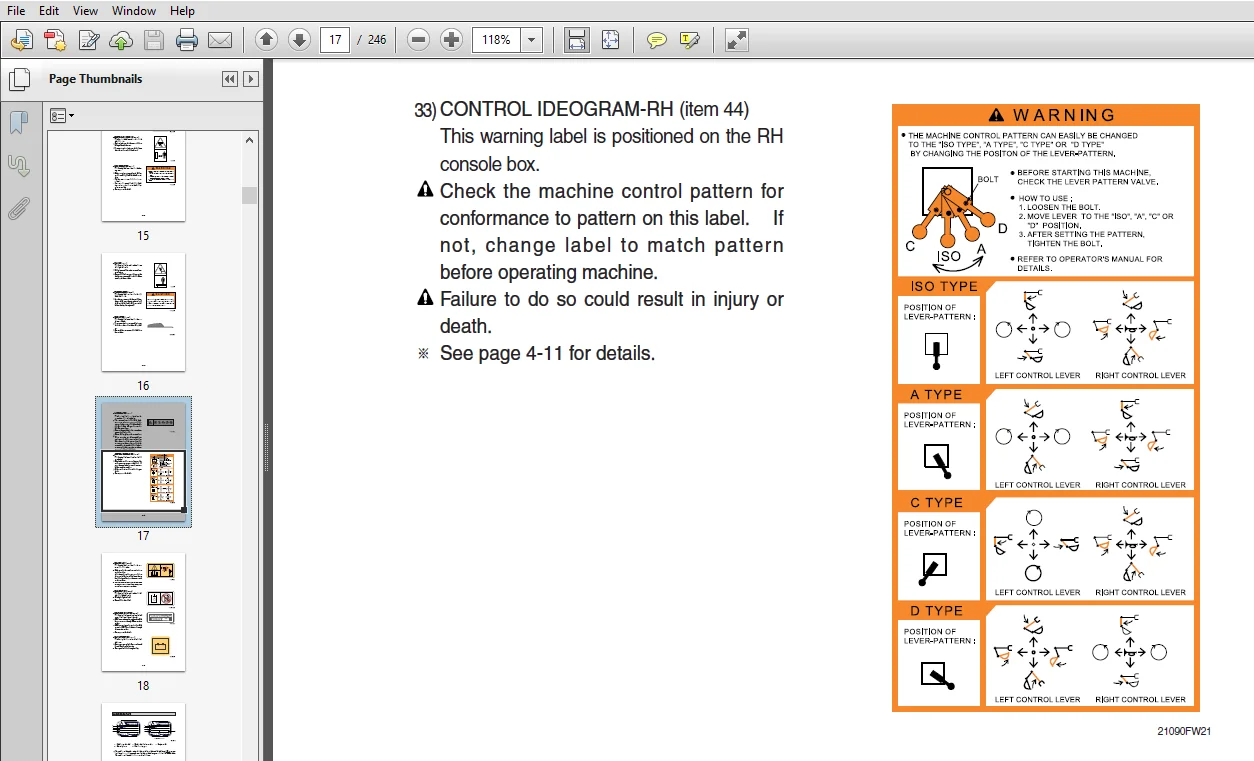Expand the thumbnails panel with single-arrow button
This screenshot has width=1254, height=761.
pos(251,79)
